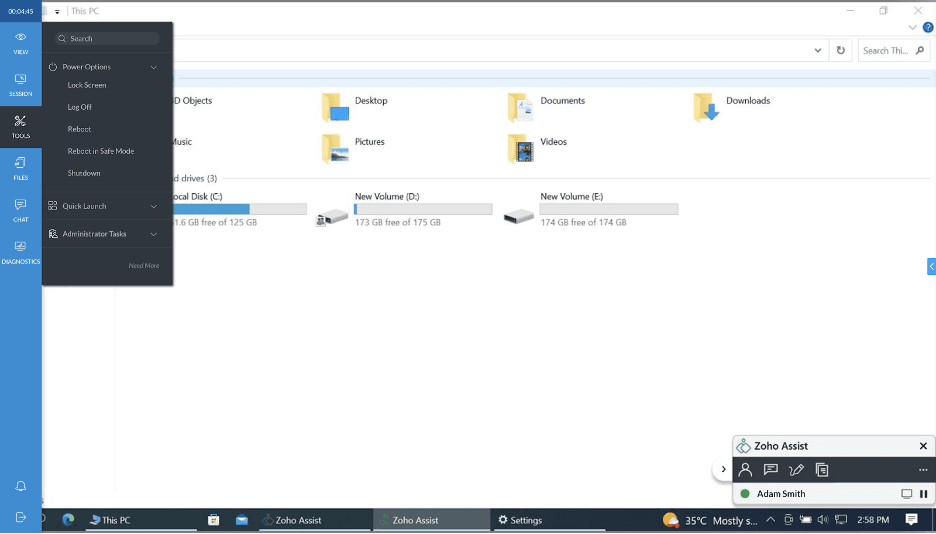
Task: Close the Zoho Assist widget
Action: pos(923,446)
